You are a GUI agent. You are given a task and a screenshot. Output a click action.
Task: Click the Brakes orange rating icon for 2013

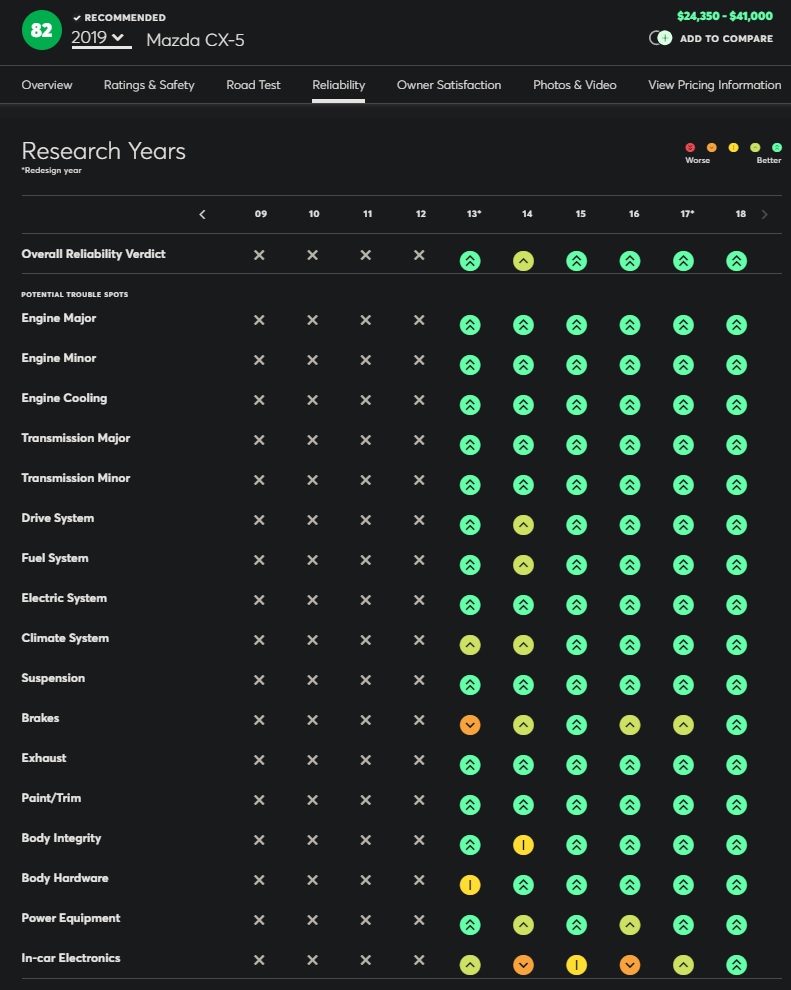[470, 725]
